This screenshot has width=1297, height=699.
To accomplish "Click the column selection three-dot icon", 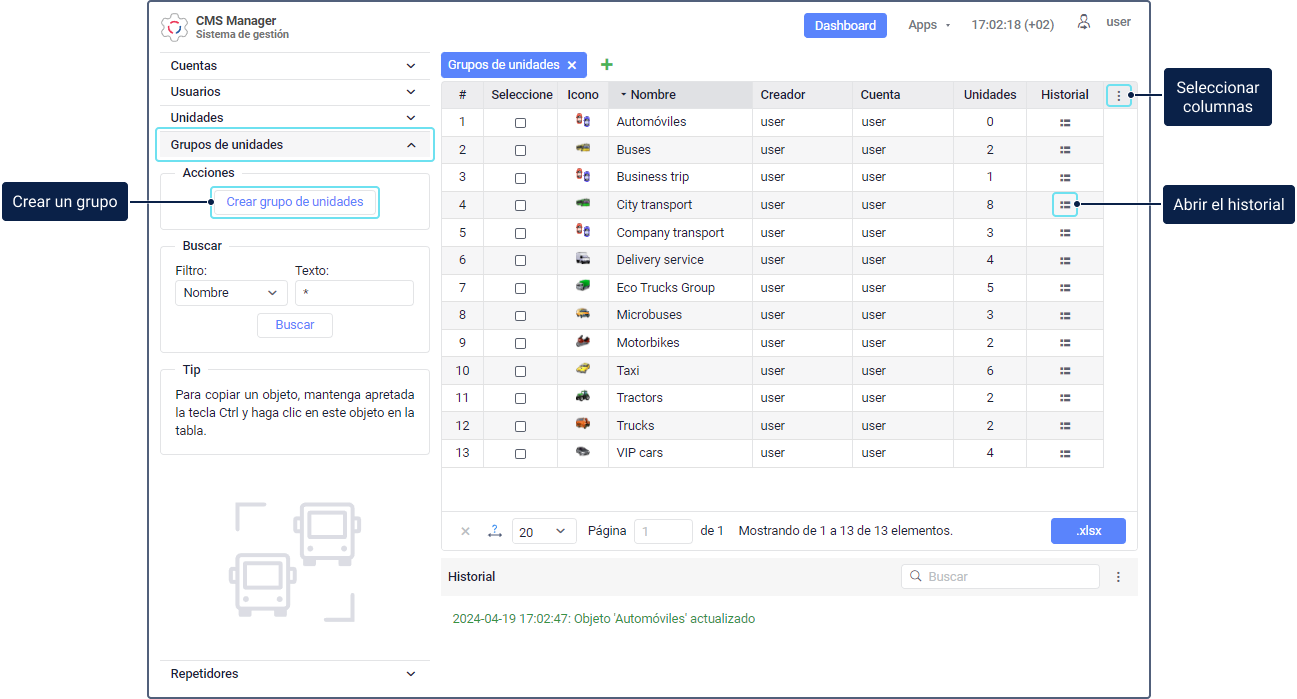I will 1119,96.
